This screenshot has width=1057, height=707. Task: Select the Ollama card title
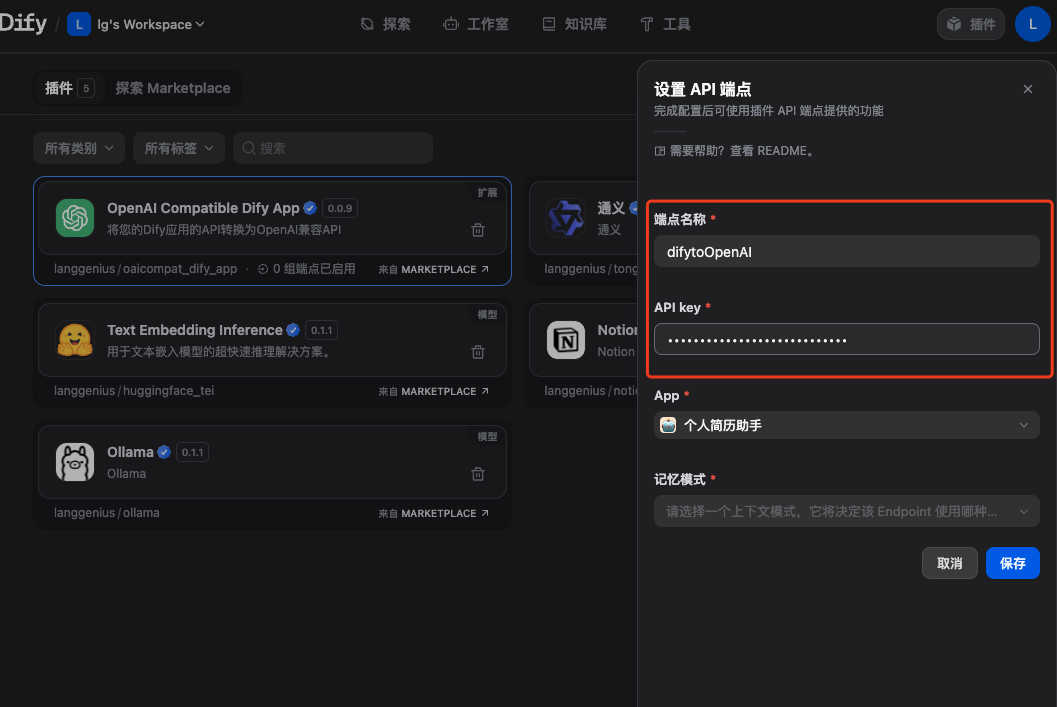(x=130, y=452)
